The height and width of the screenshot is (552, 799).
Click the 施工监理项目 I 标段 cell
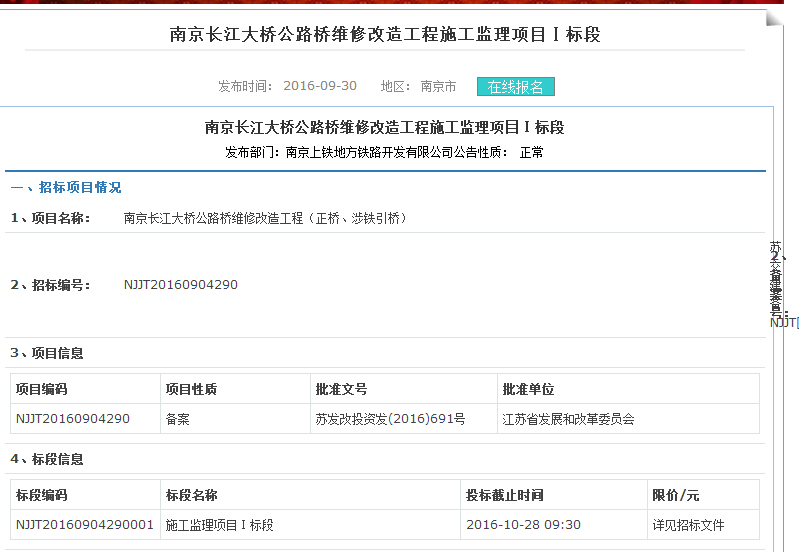click(219, 525)
